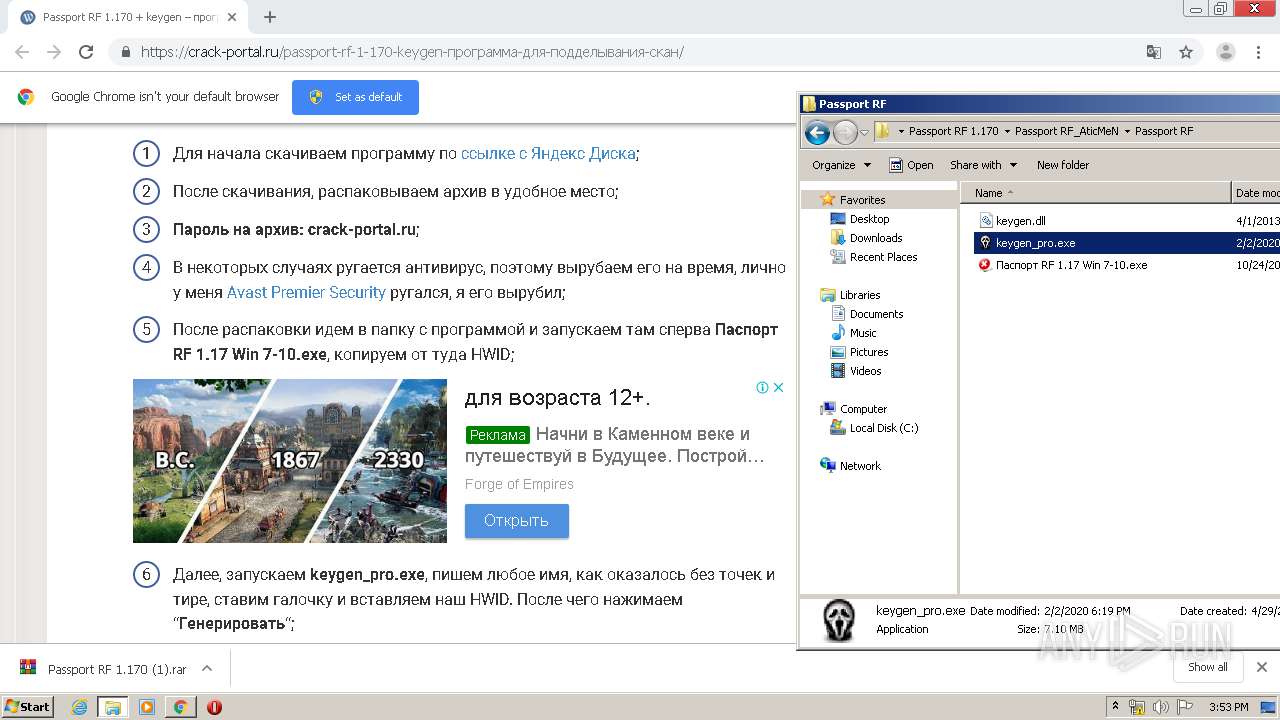The height and width of the screenshot is (720, 1280).
Task: Select Network in navigation pane
Action: point(860,466)
